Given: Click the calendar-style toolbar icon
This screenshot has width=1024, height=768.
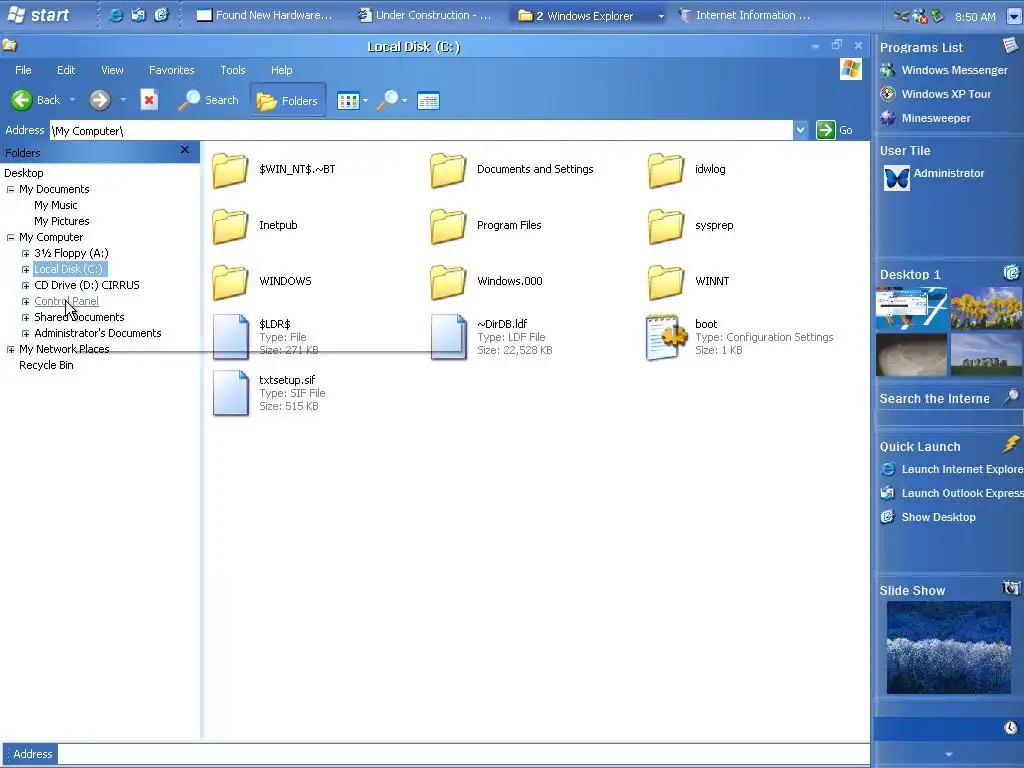Looking at the screenshot, I should click(428, 101).
